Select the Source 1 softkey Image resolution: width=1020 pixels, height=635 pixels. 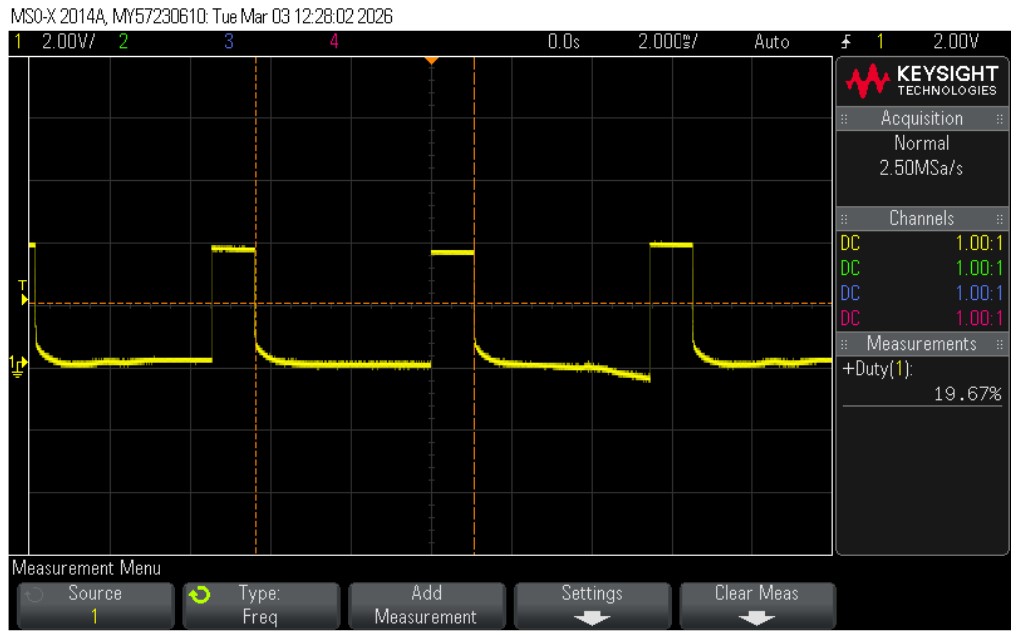point(95,605)
